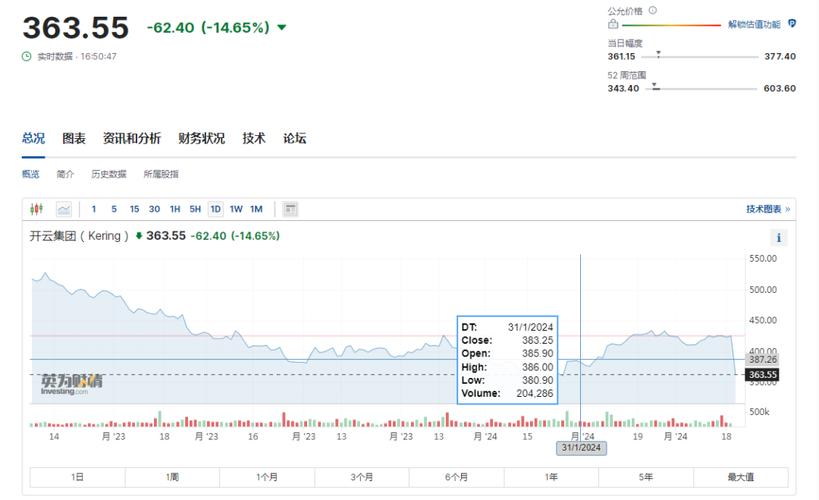The height and width of the screenshot is (500, 819).
Task: Open the 资讯和分析 tab
Action: (132, 138)
